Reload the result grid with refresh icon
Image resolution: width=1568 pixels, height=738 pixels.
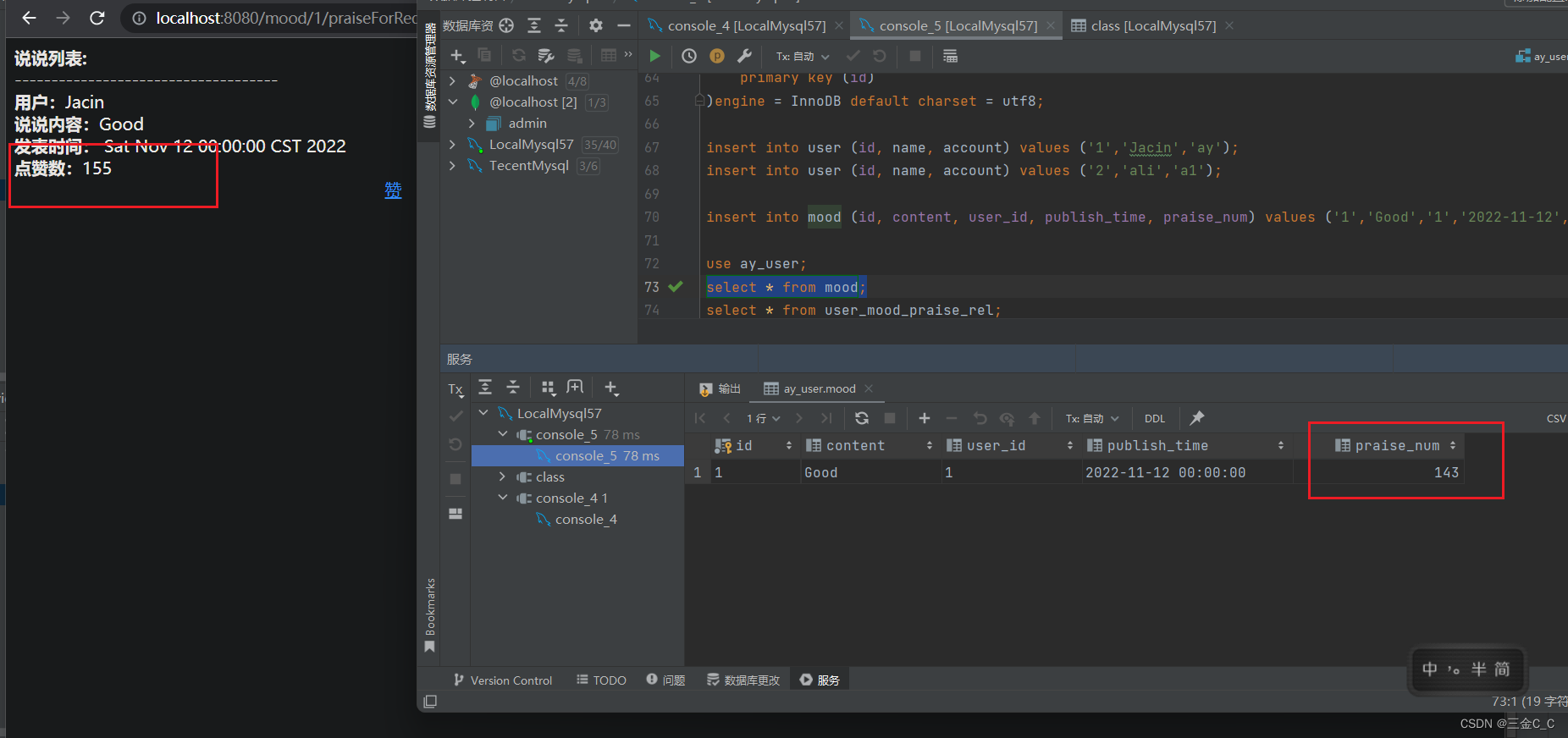[862, 418]
